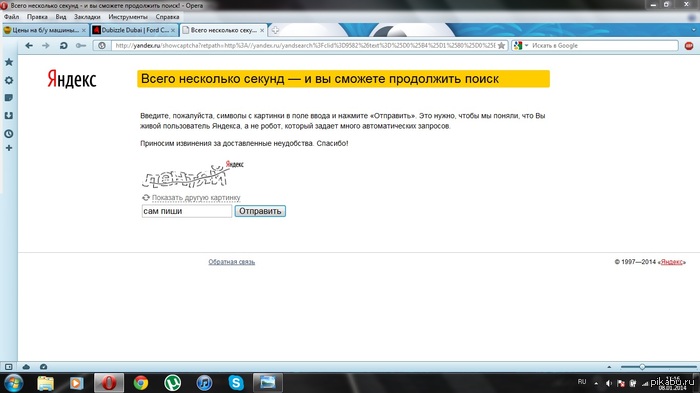Open the Notes panel in sidebar

coord(8,98)
